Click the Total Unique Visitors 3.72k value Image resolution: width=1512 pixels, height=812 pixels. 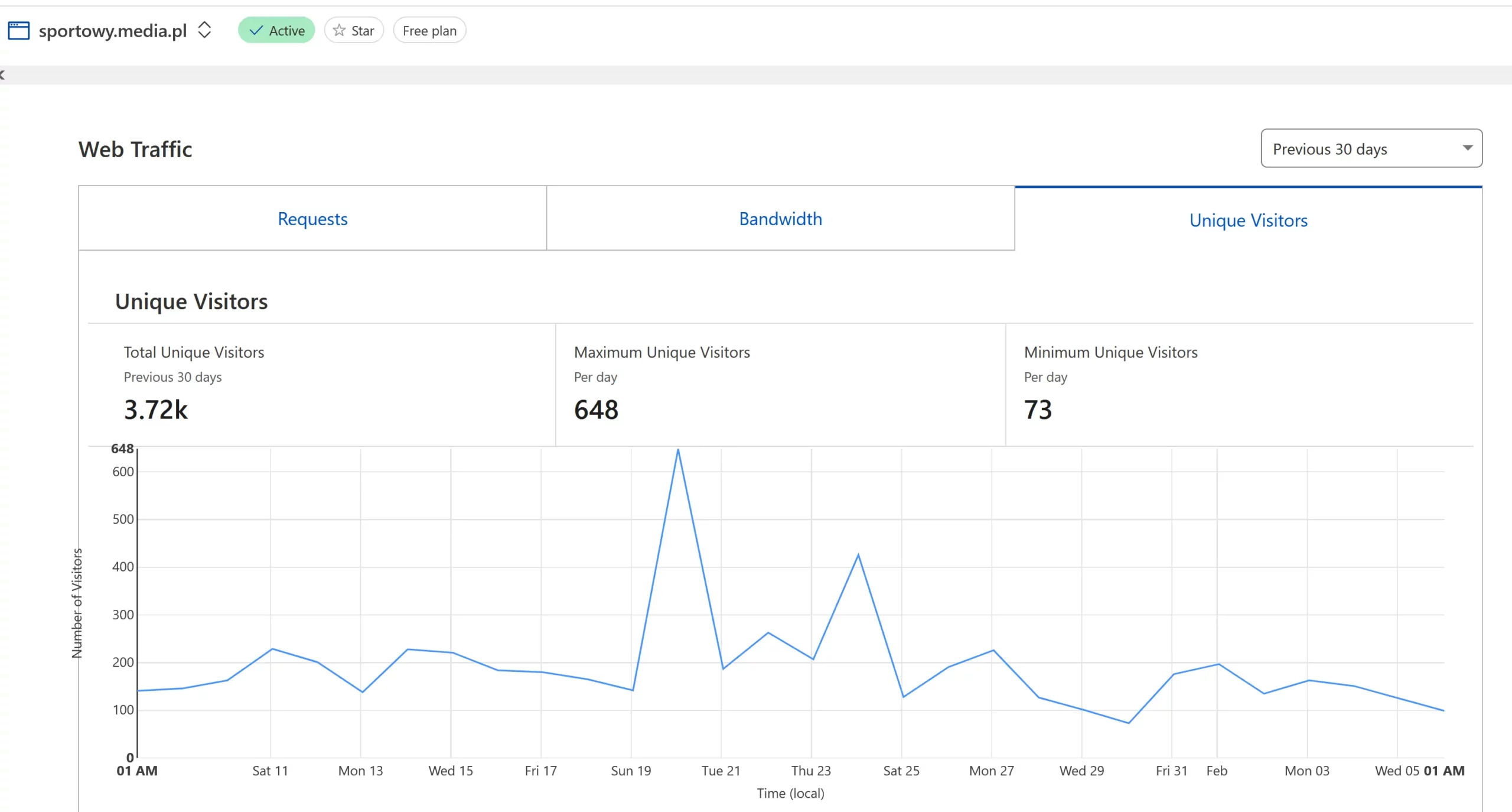pos(156,410)
